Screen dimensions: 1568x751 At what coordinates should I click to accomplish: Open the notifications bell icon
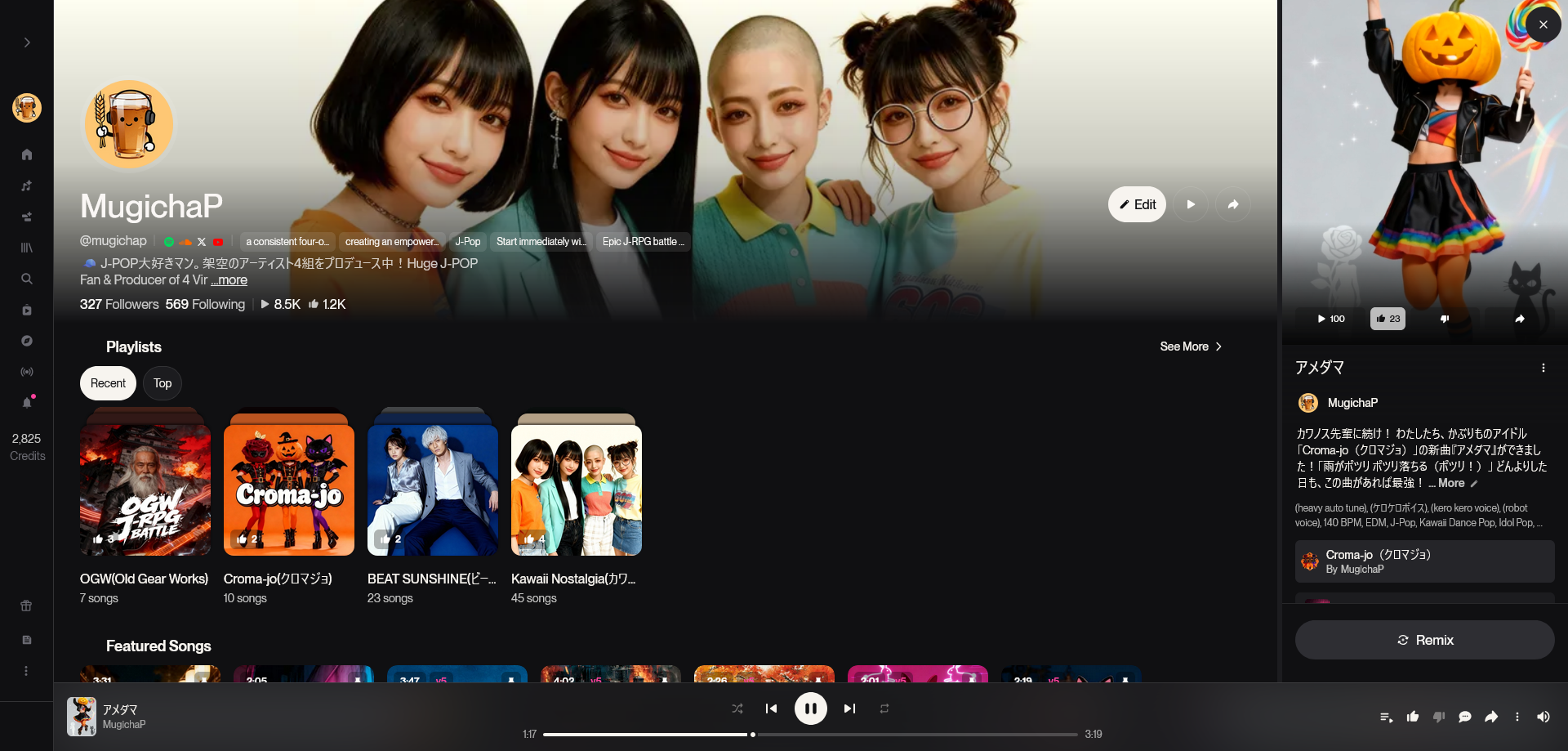pyautogui.click(x=27, y=403)
